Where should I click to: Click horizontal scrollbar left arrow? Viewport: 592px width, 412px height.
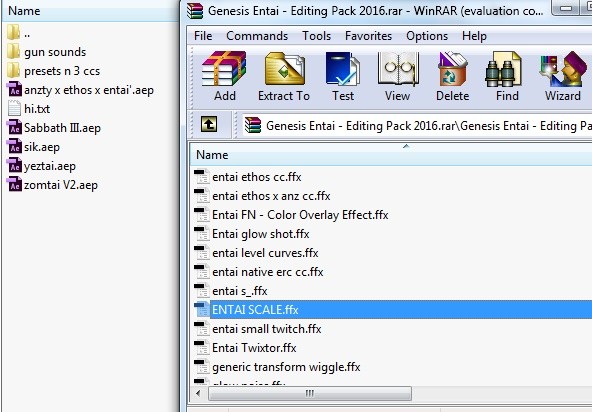(199, 393)
